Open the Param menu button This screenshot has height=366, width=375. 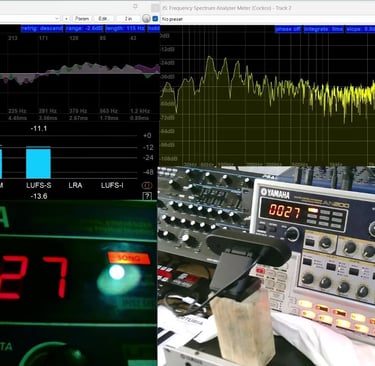(x=82, y=19)
